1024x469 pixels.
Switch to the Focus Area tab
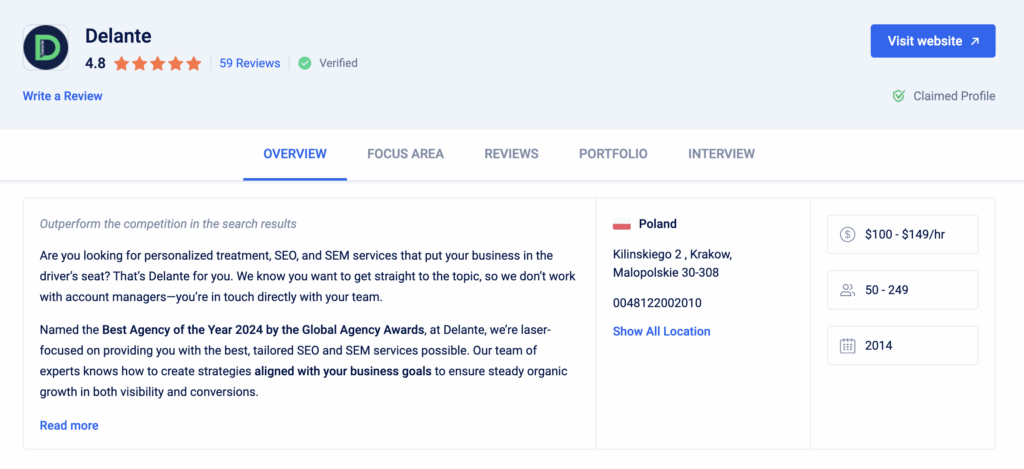tap(406, 154)
